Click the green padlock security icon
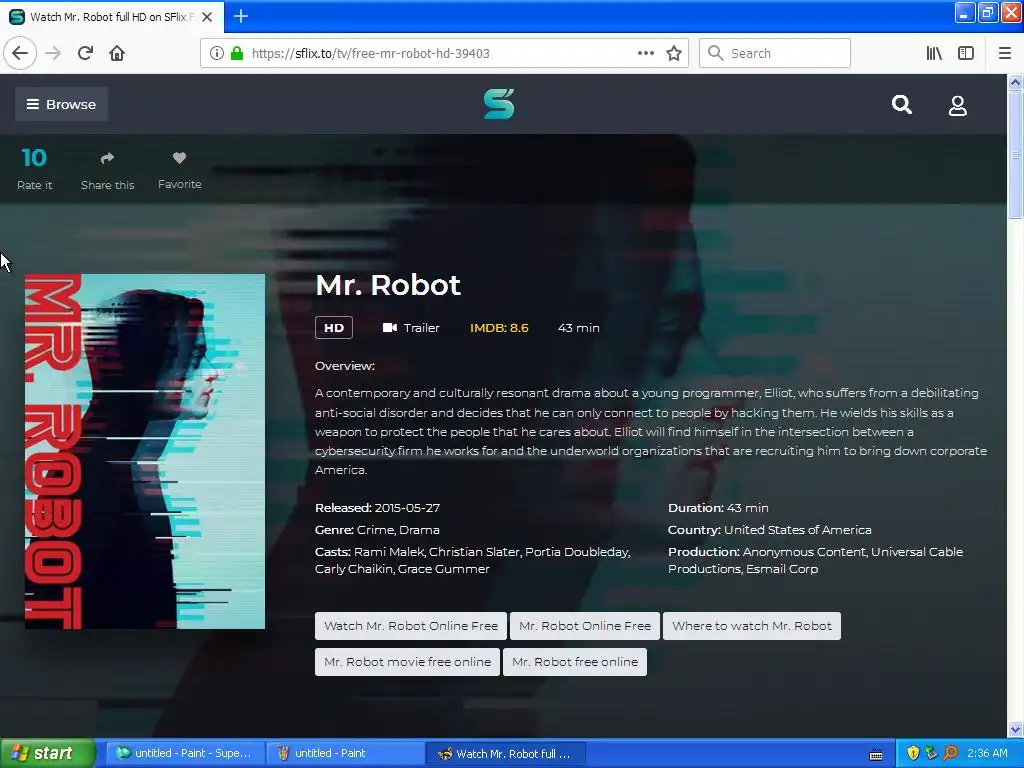1024x768 pixels. pyautogui.click(x=237, y=53)
